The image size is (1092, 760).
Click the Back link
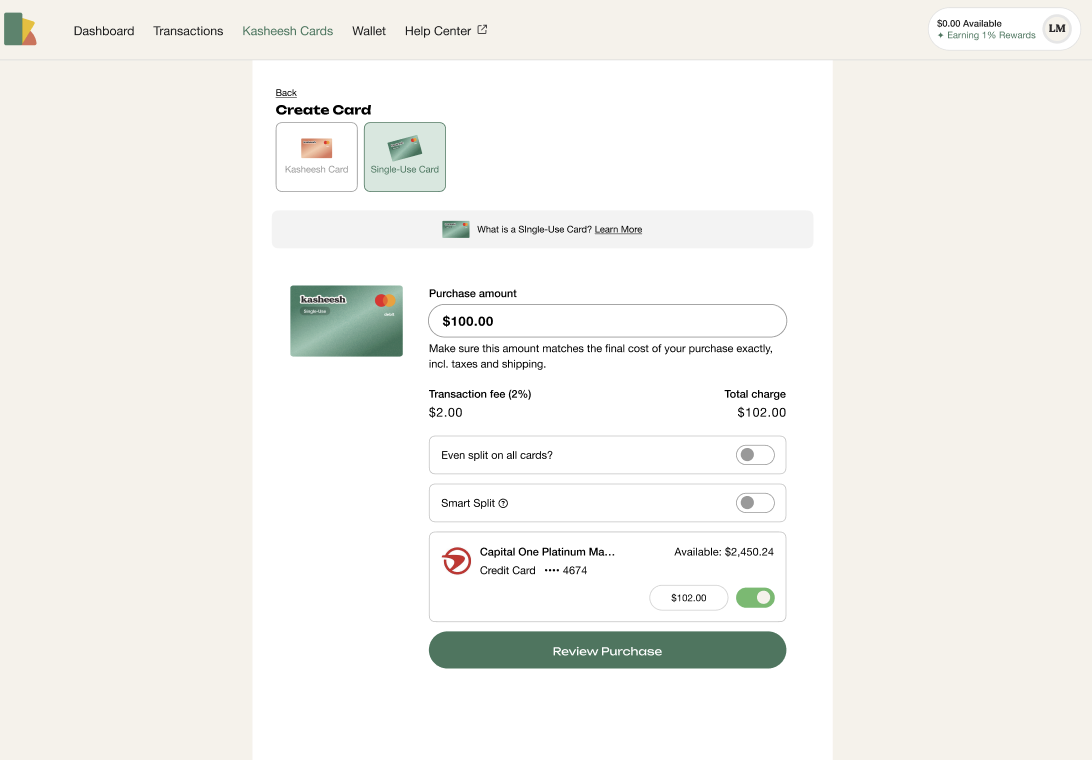pos(286,93)
